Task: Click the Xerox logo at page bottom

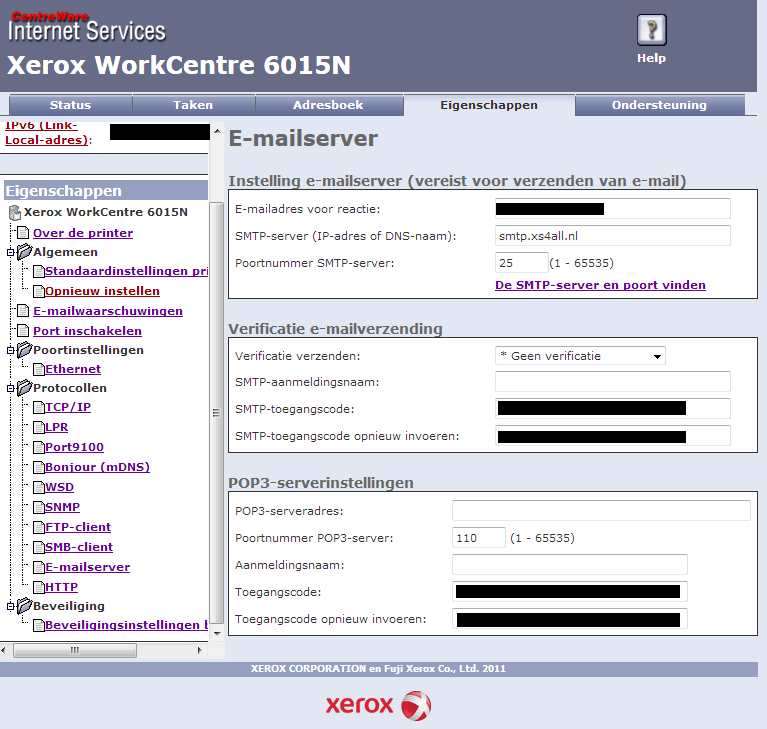Action: click(x=378, y=706)
